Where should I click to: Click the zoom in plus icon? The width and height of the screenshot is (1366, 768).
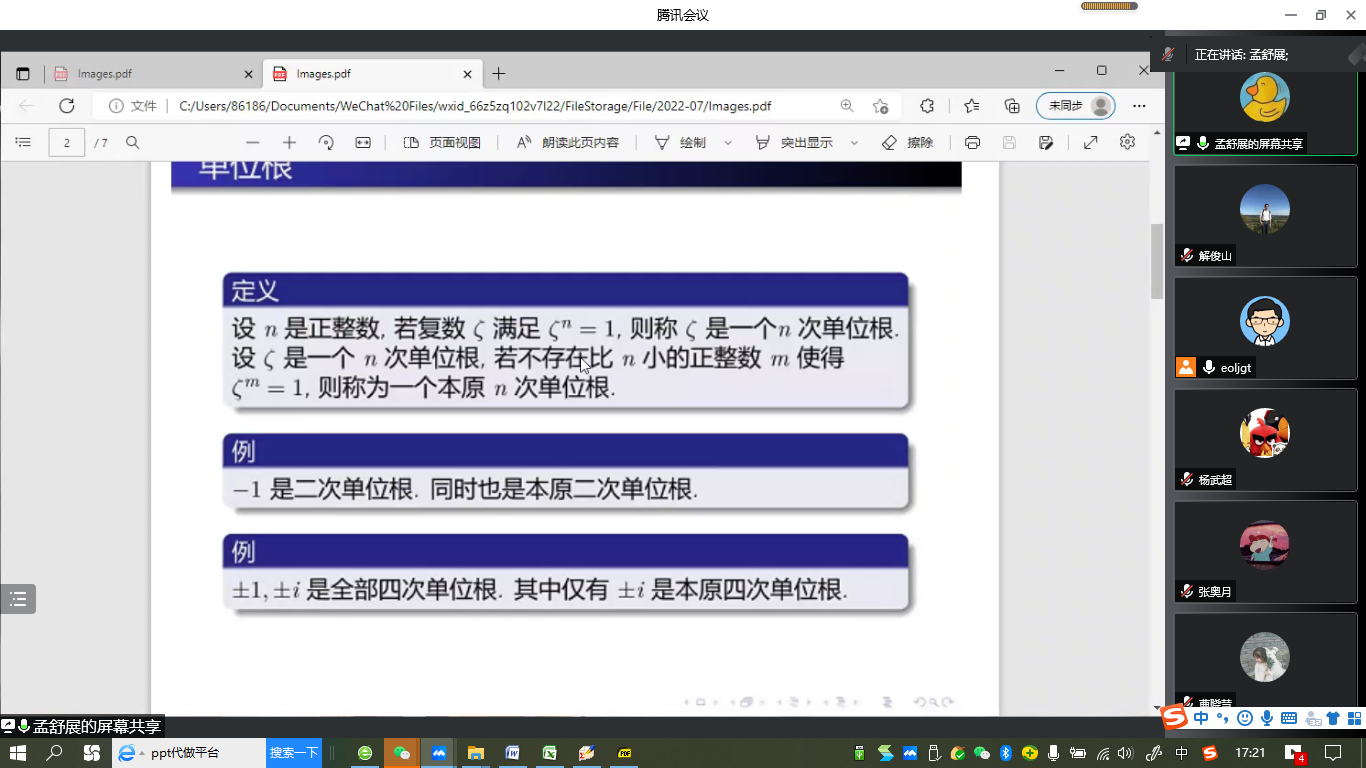(x=289, y=143)
